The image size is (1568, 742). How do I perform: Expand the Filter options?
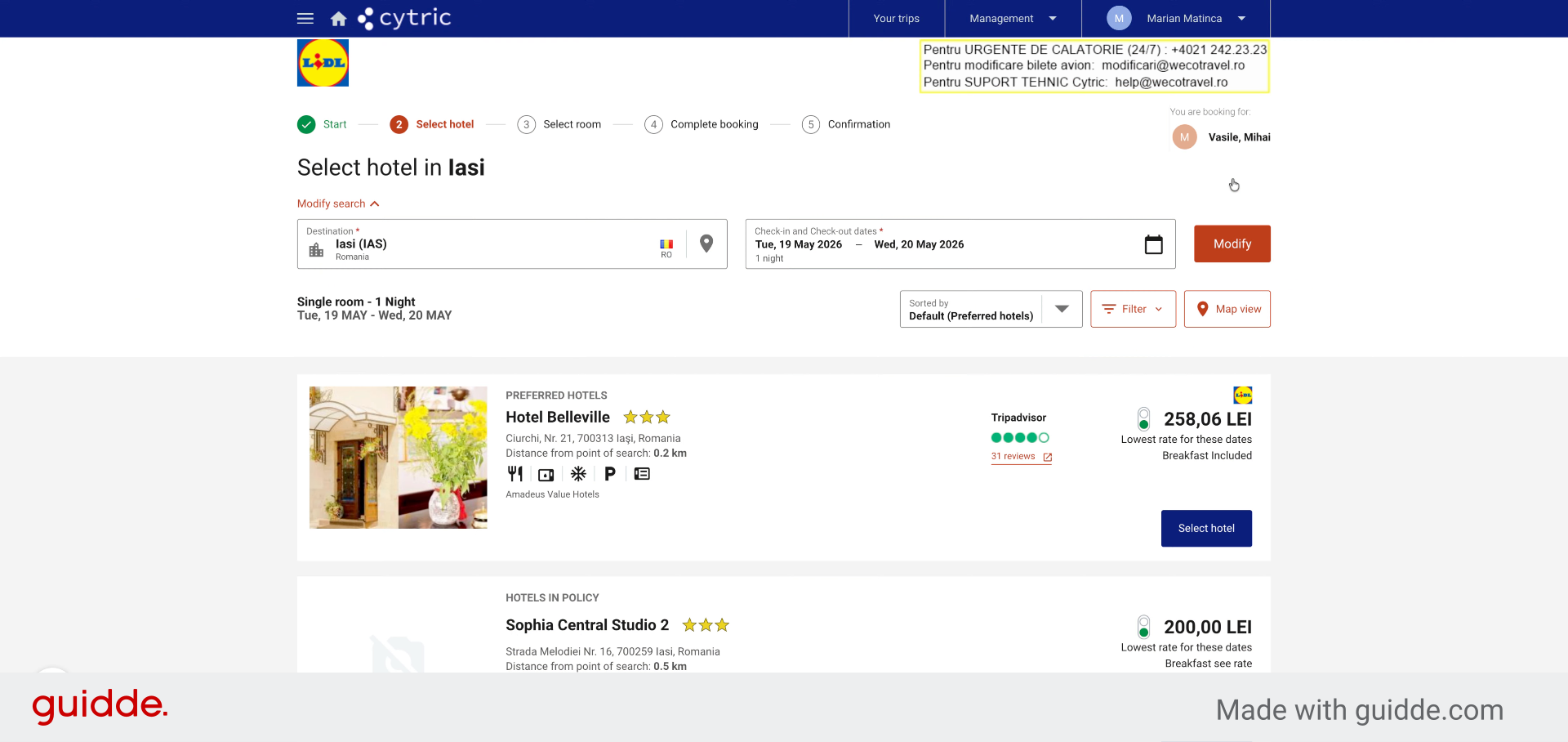[x=1134, y=309]
